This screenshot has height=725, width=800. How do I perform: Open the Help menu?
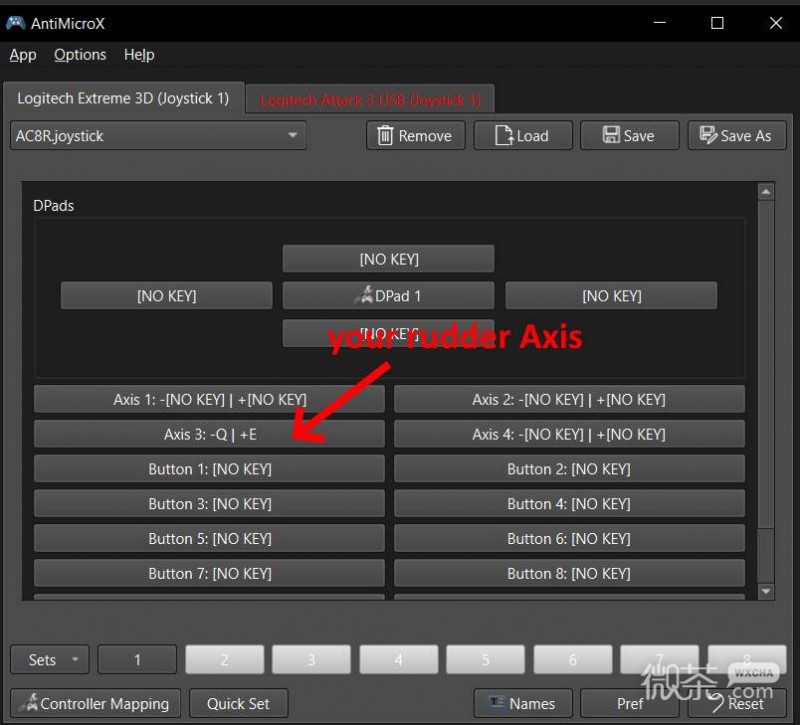pyautogui.click(x=139, y=55)
